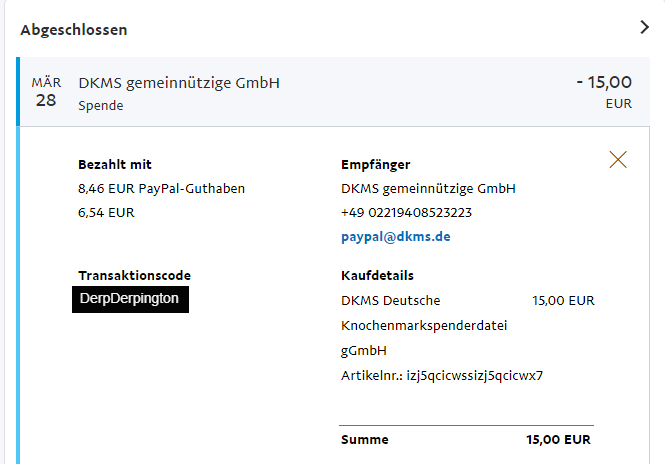Close the transaction details panel
The width and height of the screenshot is (665, 464).
pyautogui.click(x=618, y=160)
